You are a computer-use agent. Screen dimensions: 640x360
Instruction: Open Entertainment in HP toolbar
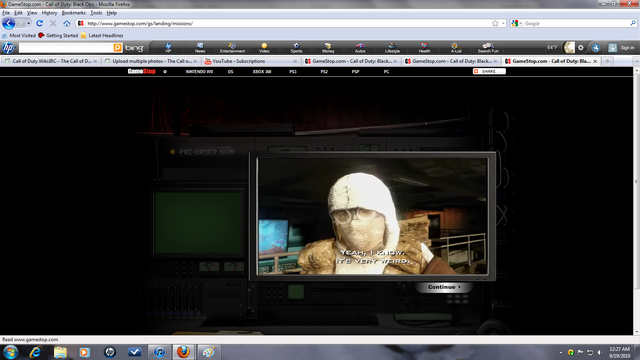click(x=232, y=48)
